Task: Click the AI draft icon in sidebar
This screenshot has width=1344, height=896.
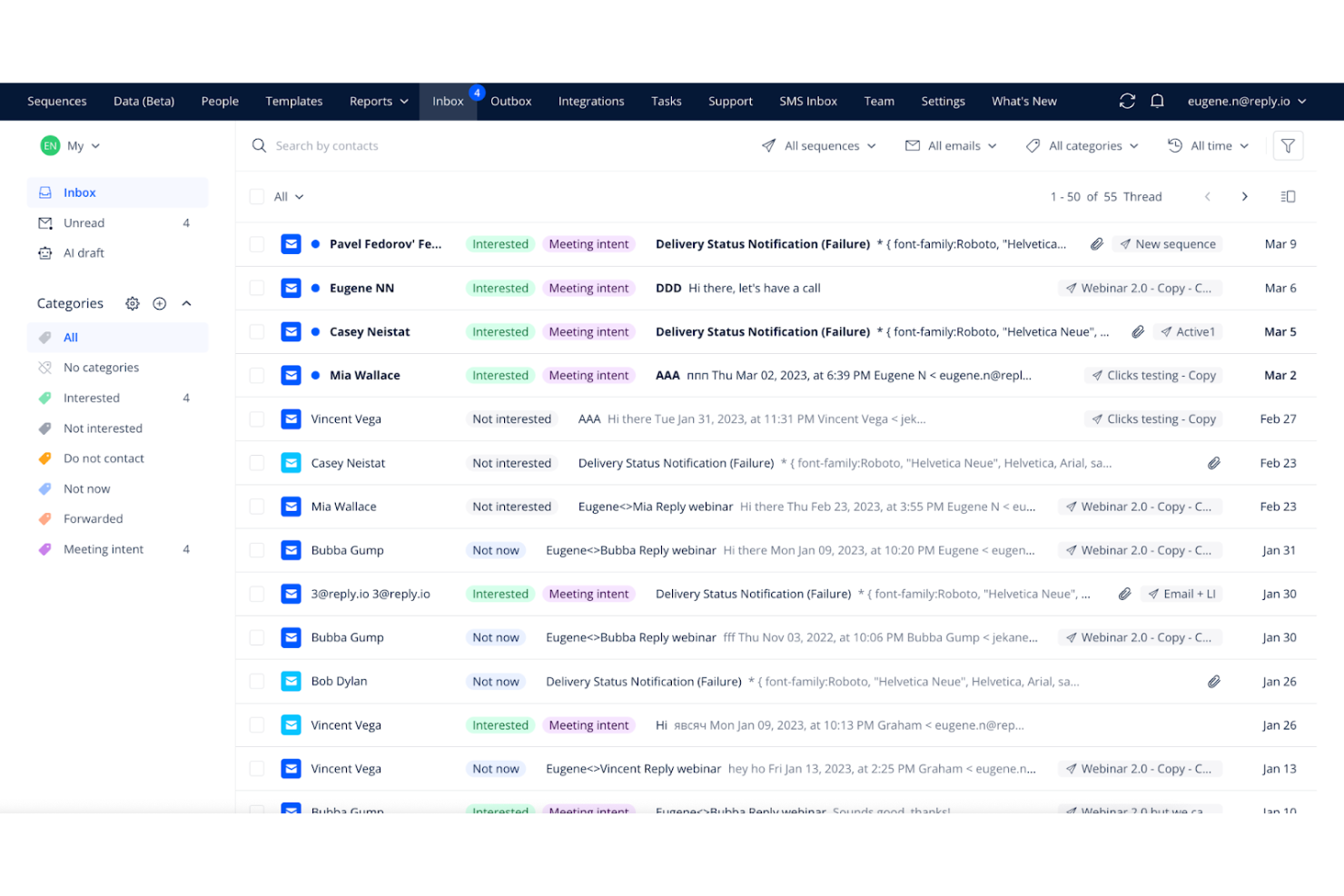Action: click(x=44, y=252)
